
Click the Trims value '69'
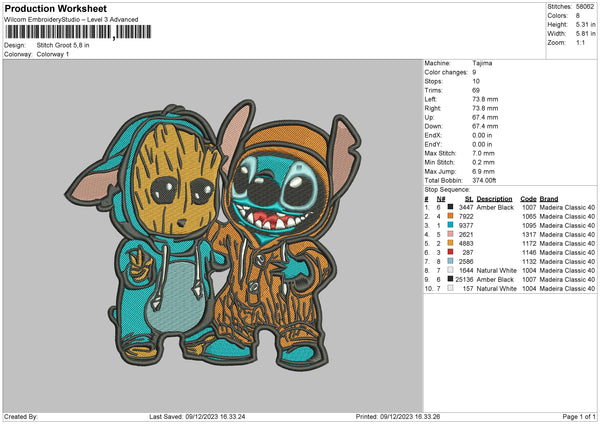[476, 90]
